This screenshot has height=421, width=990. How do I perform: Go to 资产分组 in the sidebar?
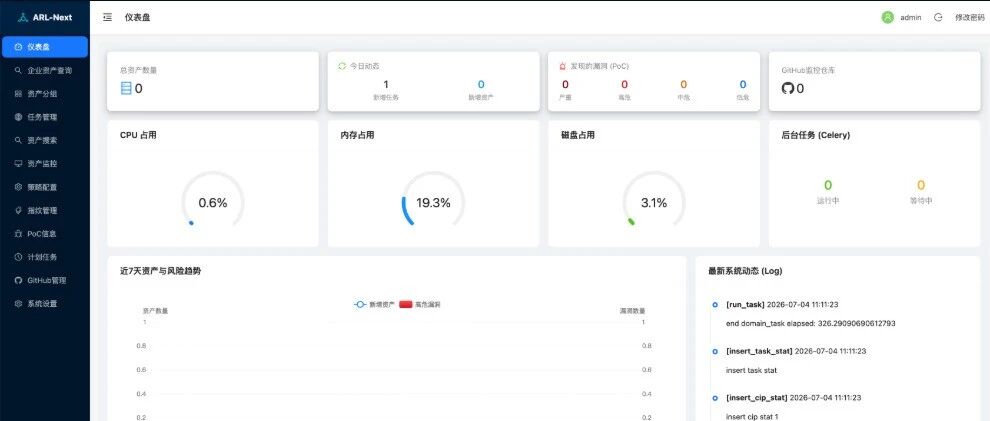(x=45, y=93)
